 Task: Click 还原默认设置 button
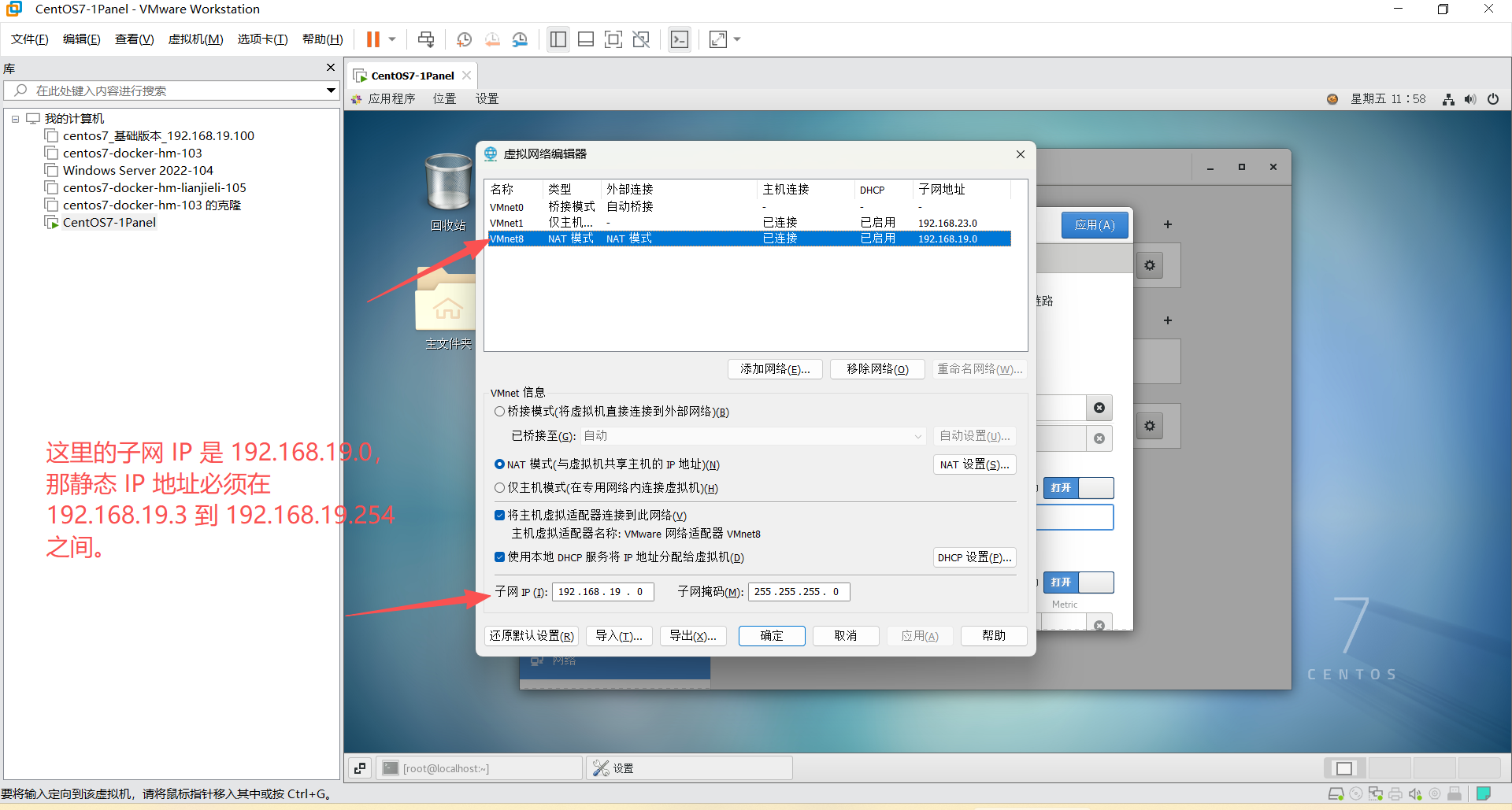coord(532,636)
